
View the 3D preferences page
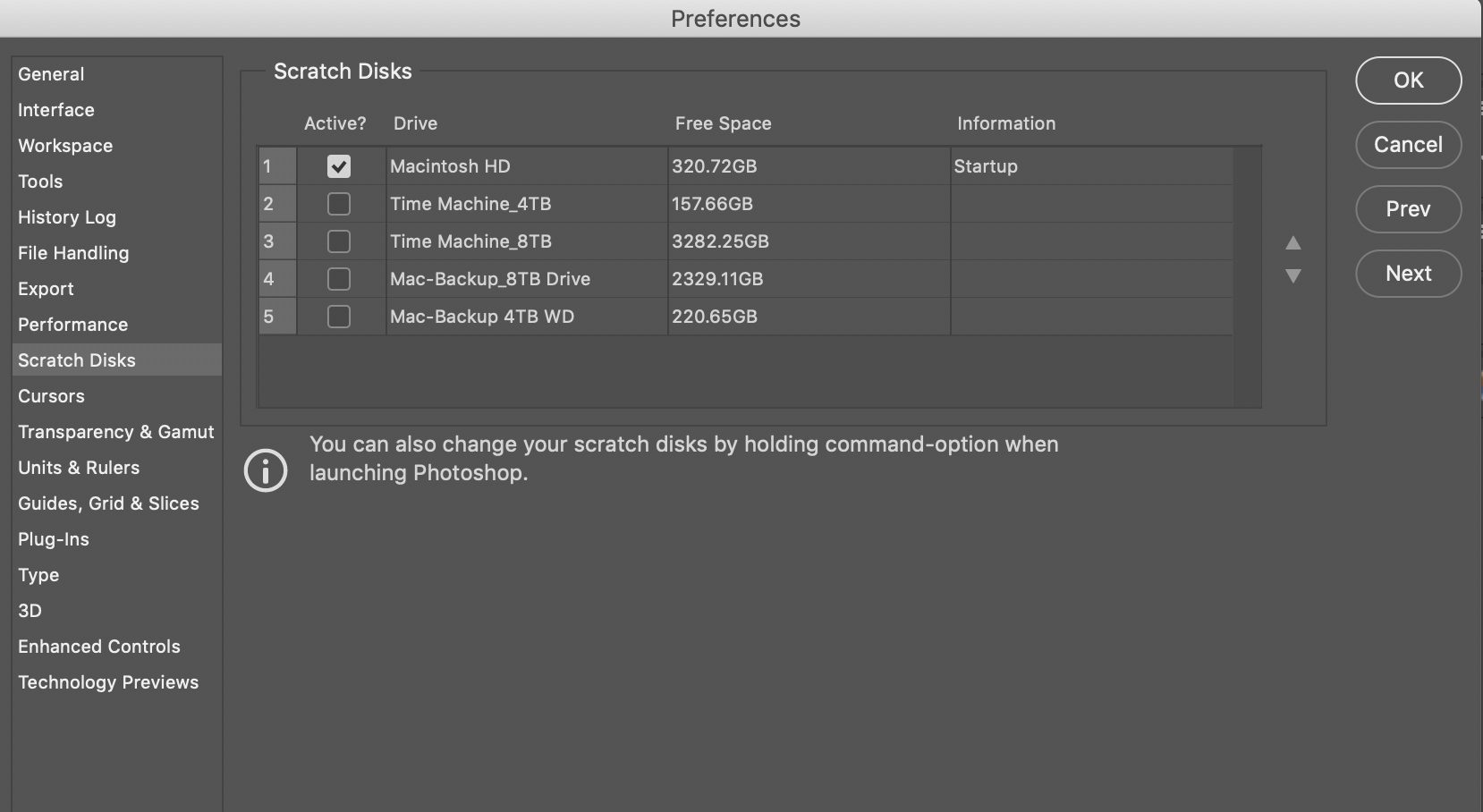30,611
